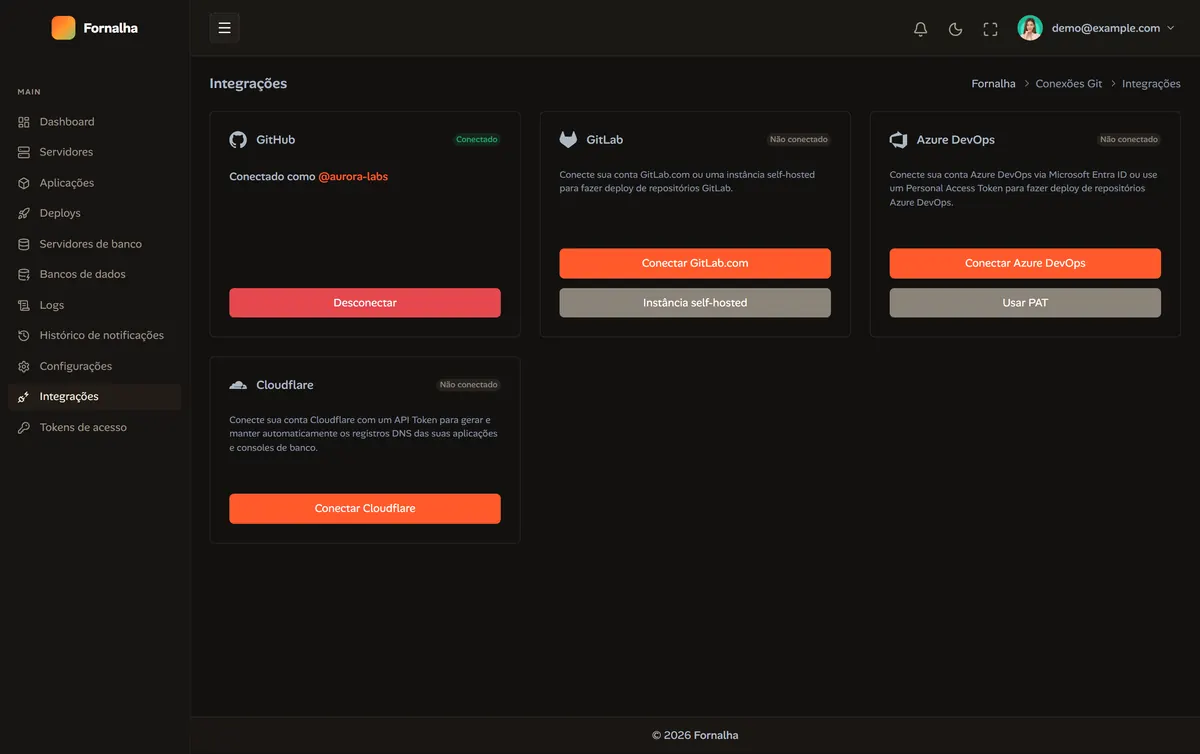Click the GitHub card title text

pos(276,140)
